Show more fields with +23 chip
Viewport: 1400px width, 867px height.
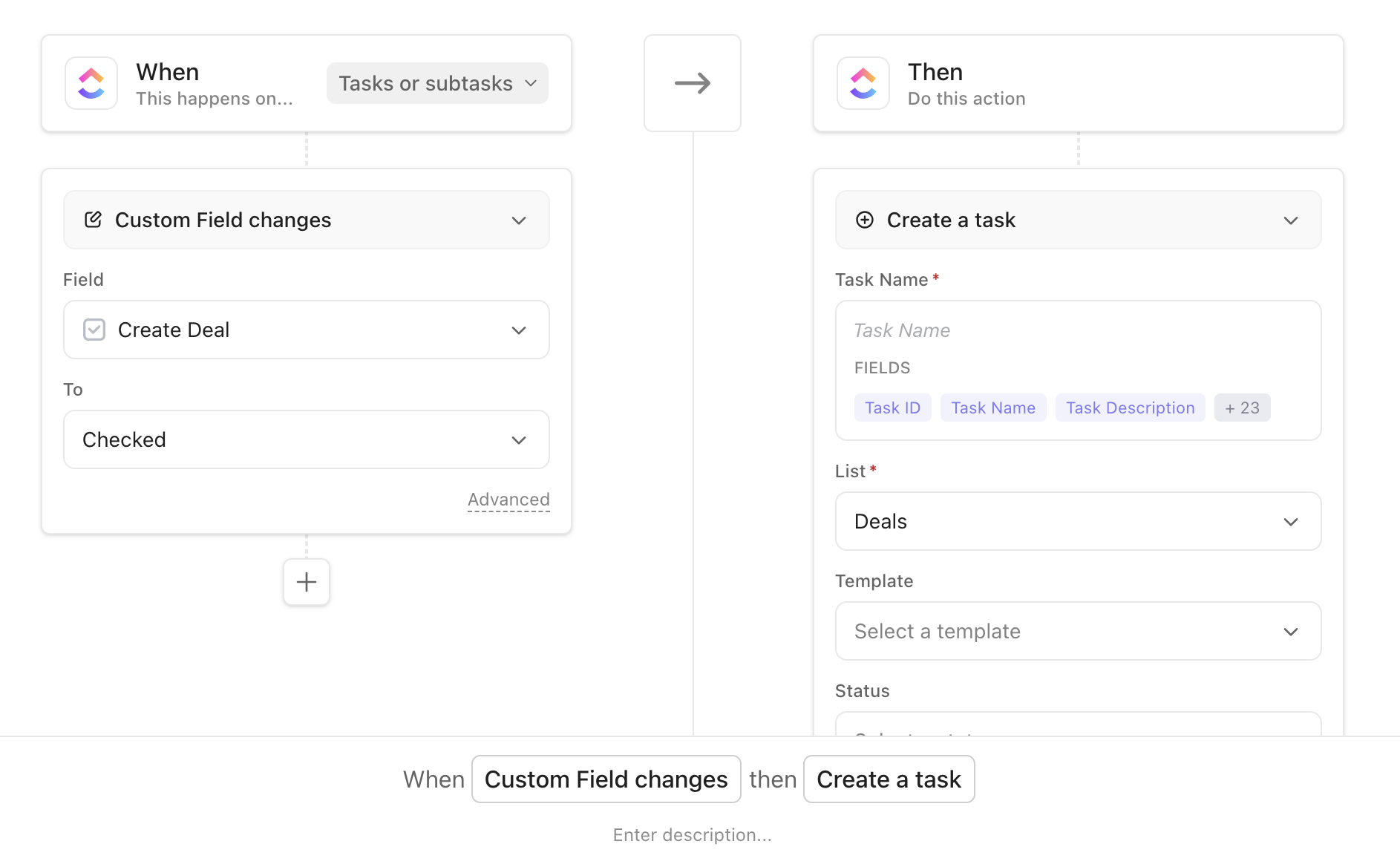pyautogui.click(x=1242, y=408)
